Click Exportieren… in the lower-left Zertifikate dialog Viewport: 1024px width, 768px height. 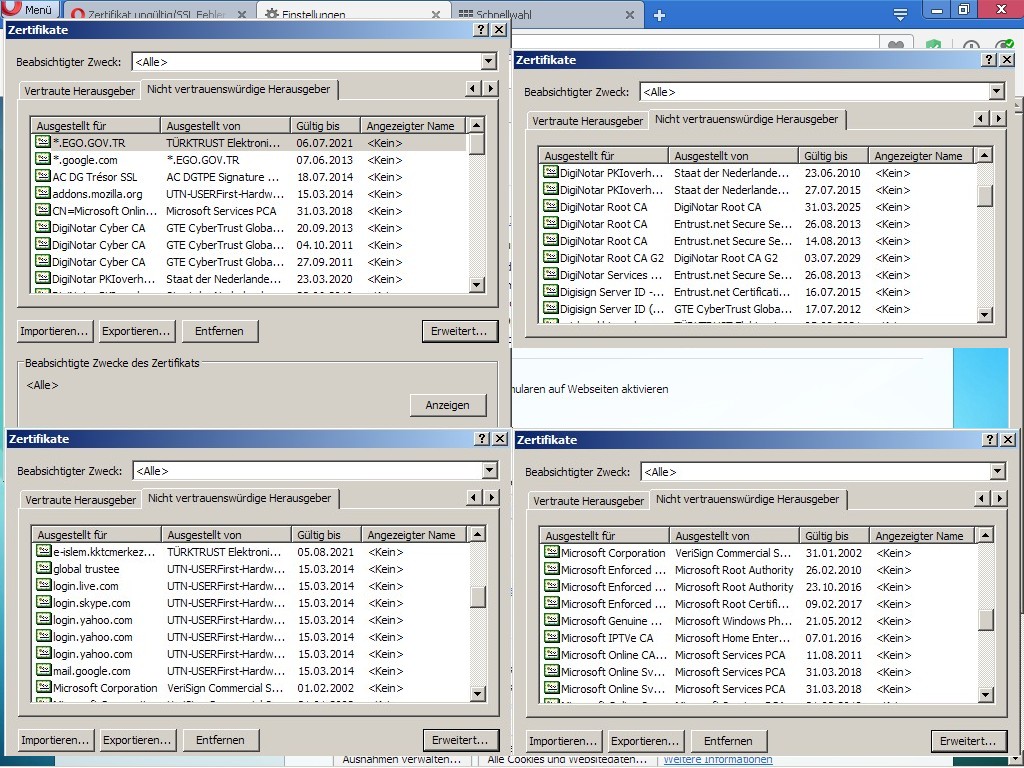pyautogui.click(x=137, y=740)
